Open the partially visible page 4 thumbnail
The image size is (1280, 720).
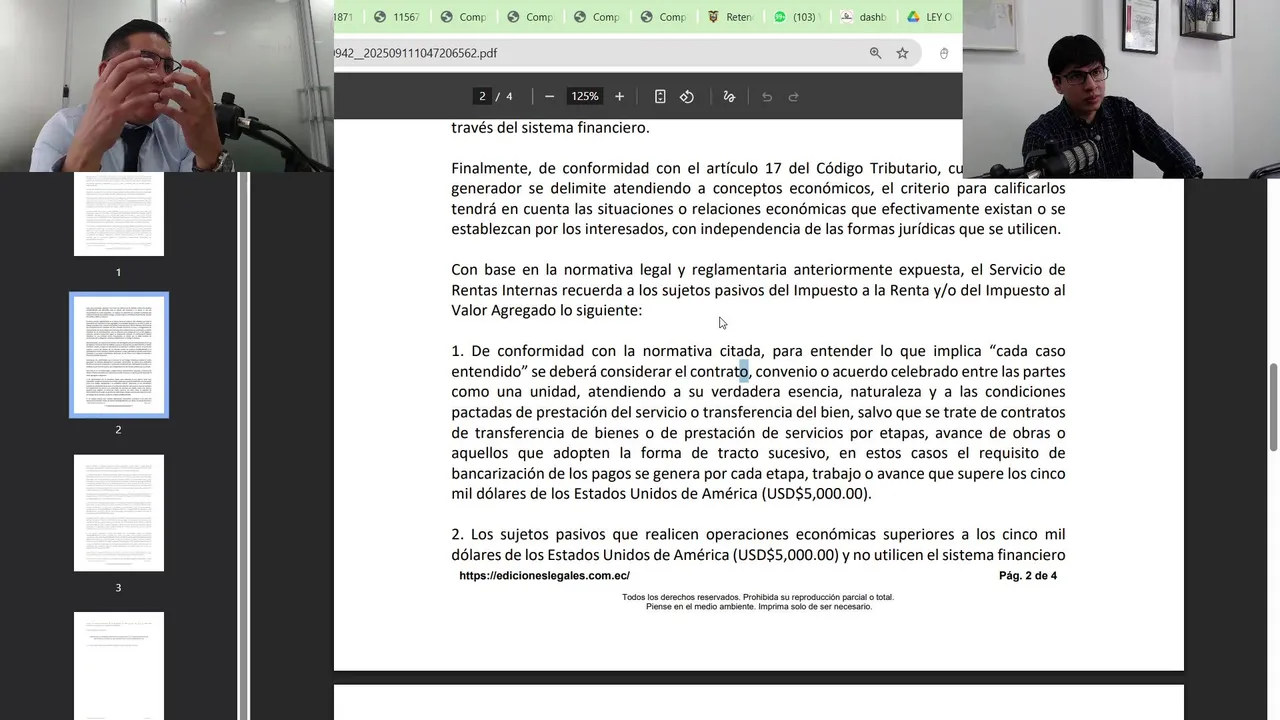pyautogui.click(x=119, y=666)
